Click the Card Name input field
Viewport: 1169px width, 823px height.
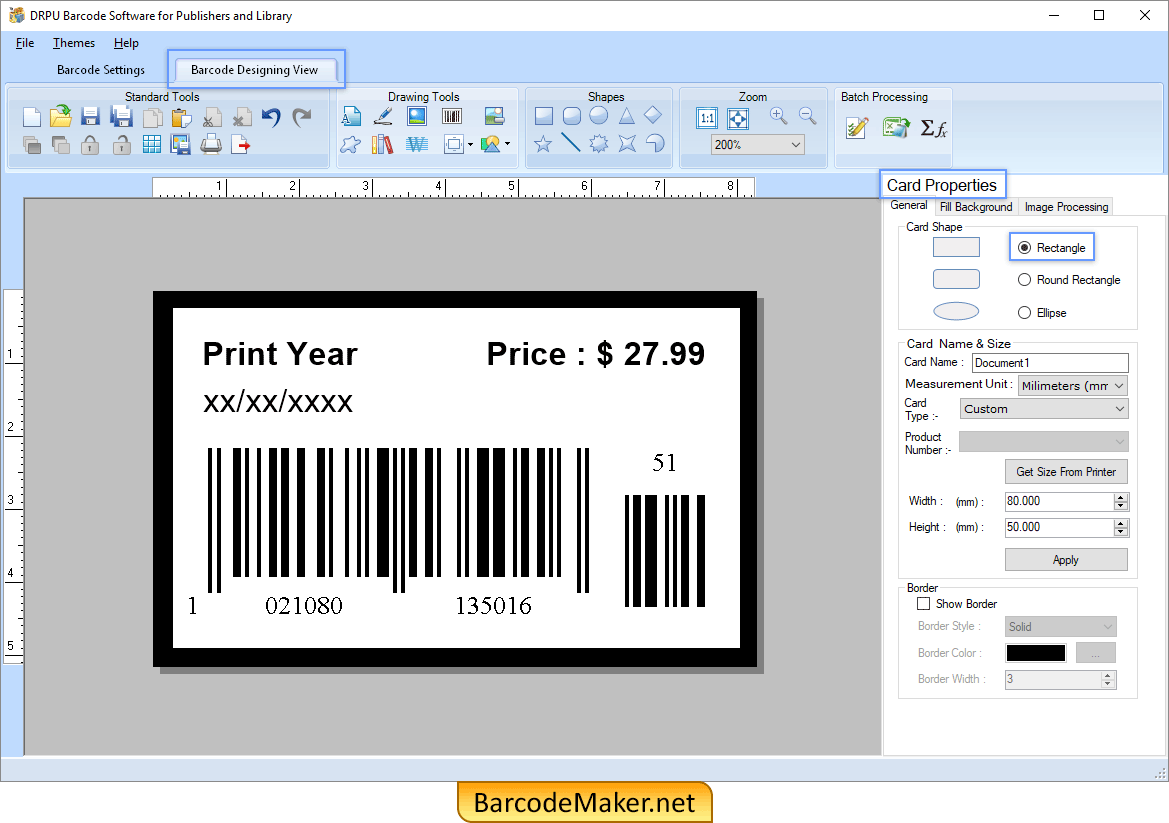pos(1050,362)
